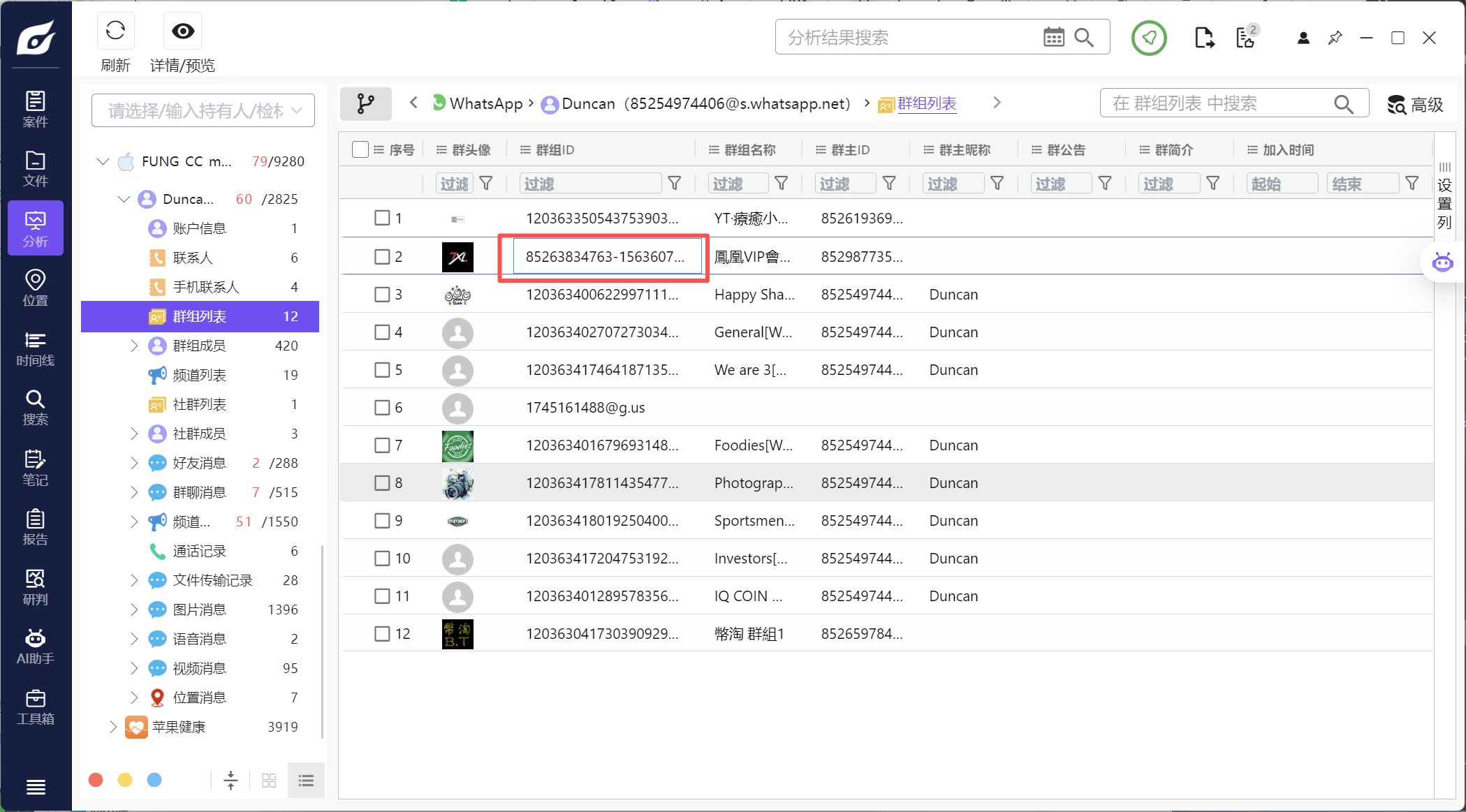The width and height of the screenshot is (1466, 812).
Task: Select 频道列表 in the tree
Action: pyautogui.click(x=199, y=375)
